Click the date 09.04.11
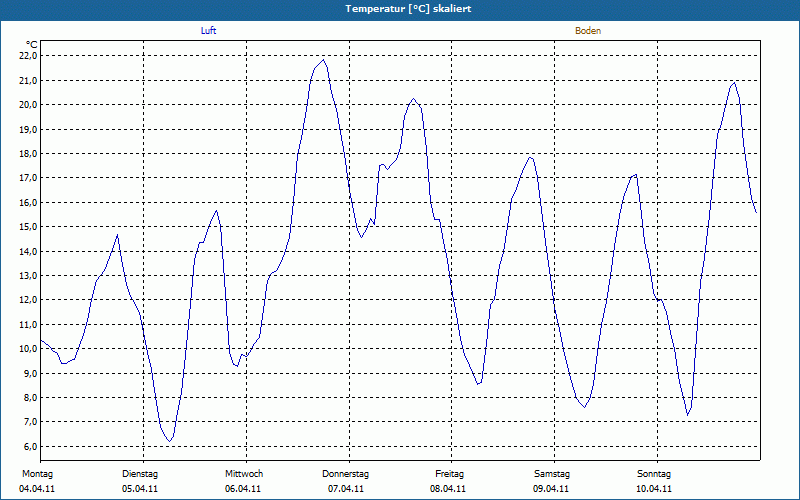Screen dimensions: 800x500 click(551, 489)
